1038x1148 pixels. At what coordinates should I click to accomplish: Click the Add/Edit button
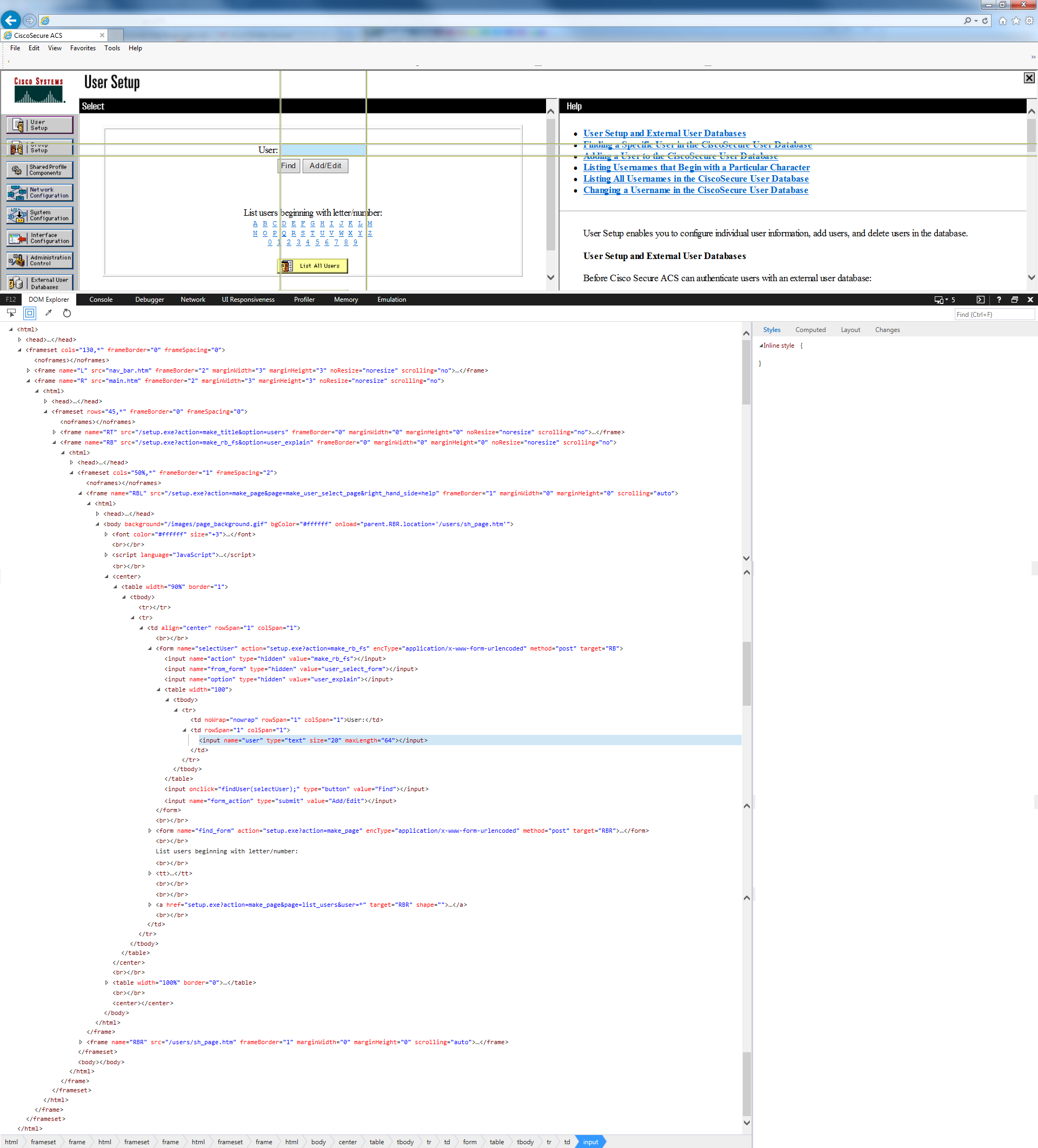(x=325, y=165)
